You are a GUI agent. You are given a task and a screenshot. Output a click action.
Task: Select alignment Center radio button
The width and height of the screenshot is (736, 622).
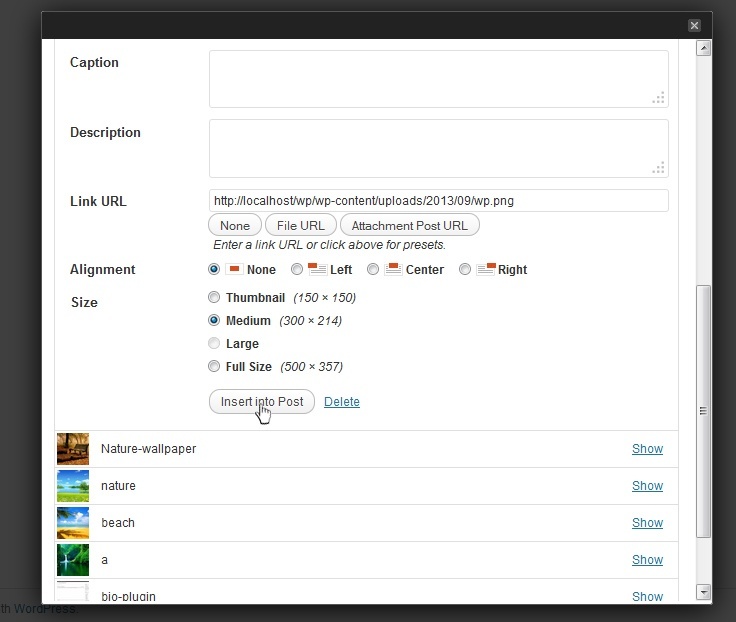point(373,269)
